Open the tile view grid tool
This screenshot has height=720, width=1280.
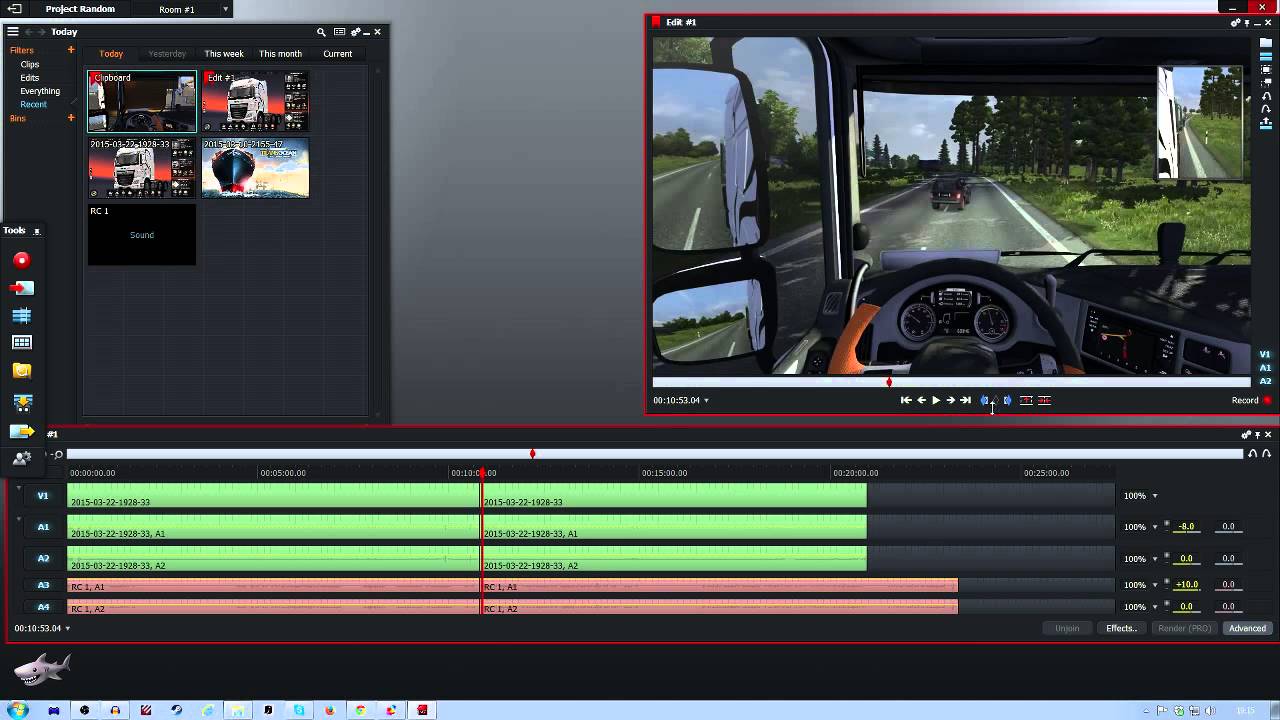click(21, 342)
